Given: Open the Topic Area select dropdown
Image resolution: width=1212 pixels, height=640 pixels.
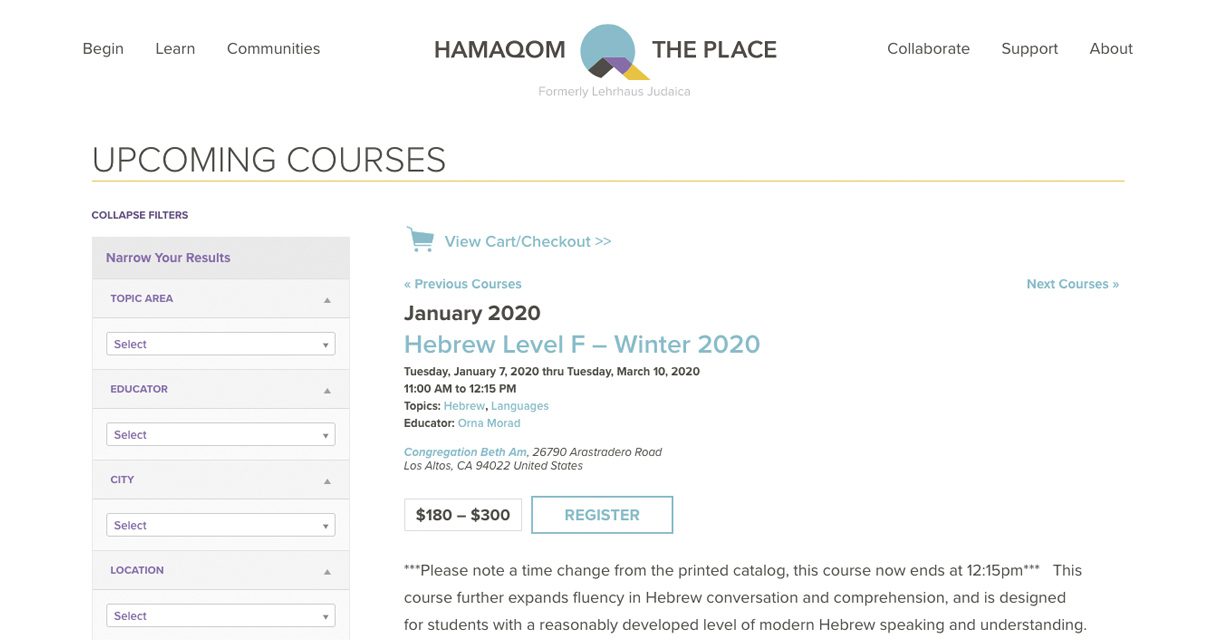Looking at the screenshot, I should pos(220,344).
